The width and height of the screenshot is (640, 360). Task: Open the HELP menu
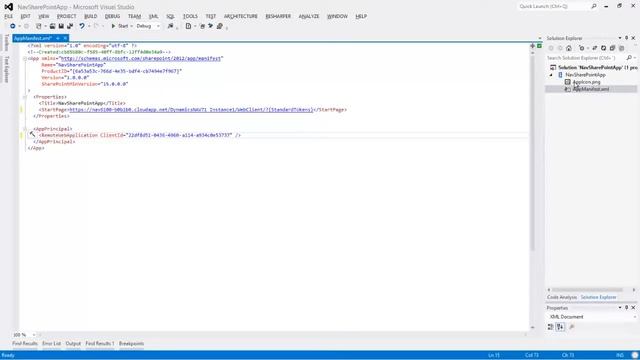point(361,16)
